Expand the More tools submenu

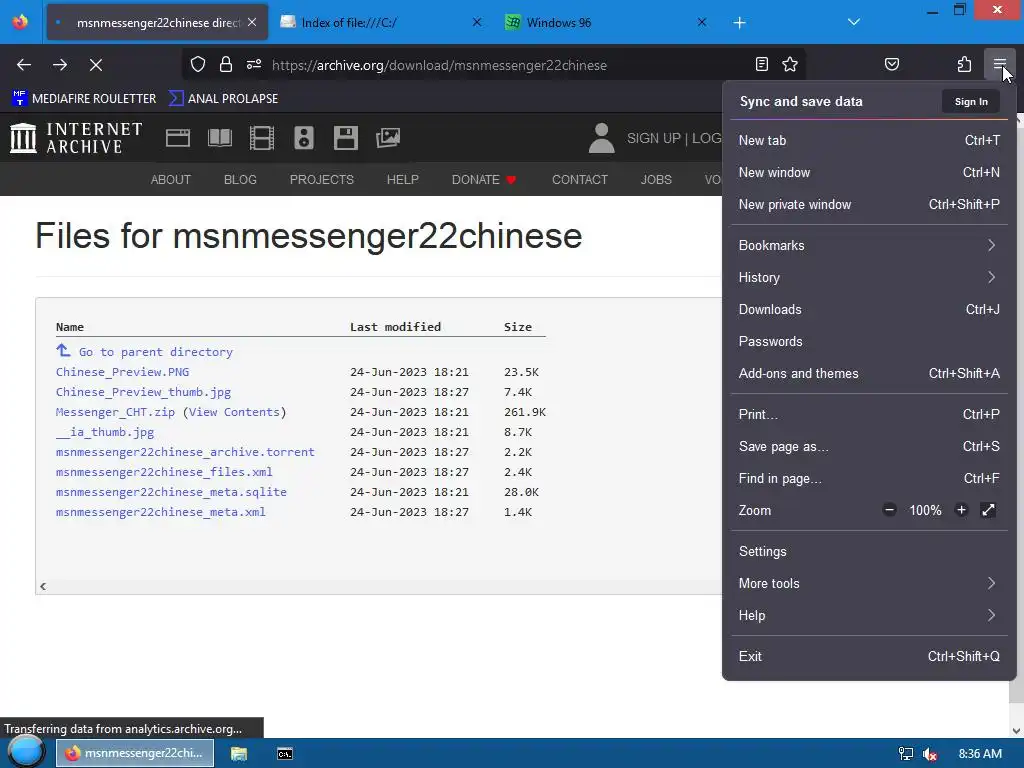point(869,584)
